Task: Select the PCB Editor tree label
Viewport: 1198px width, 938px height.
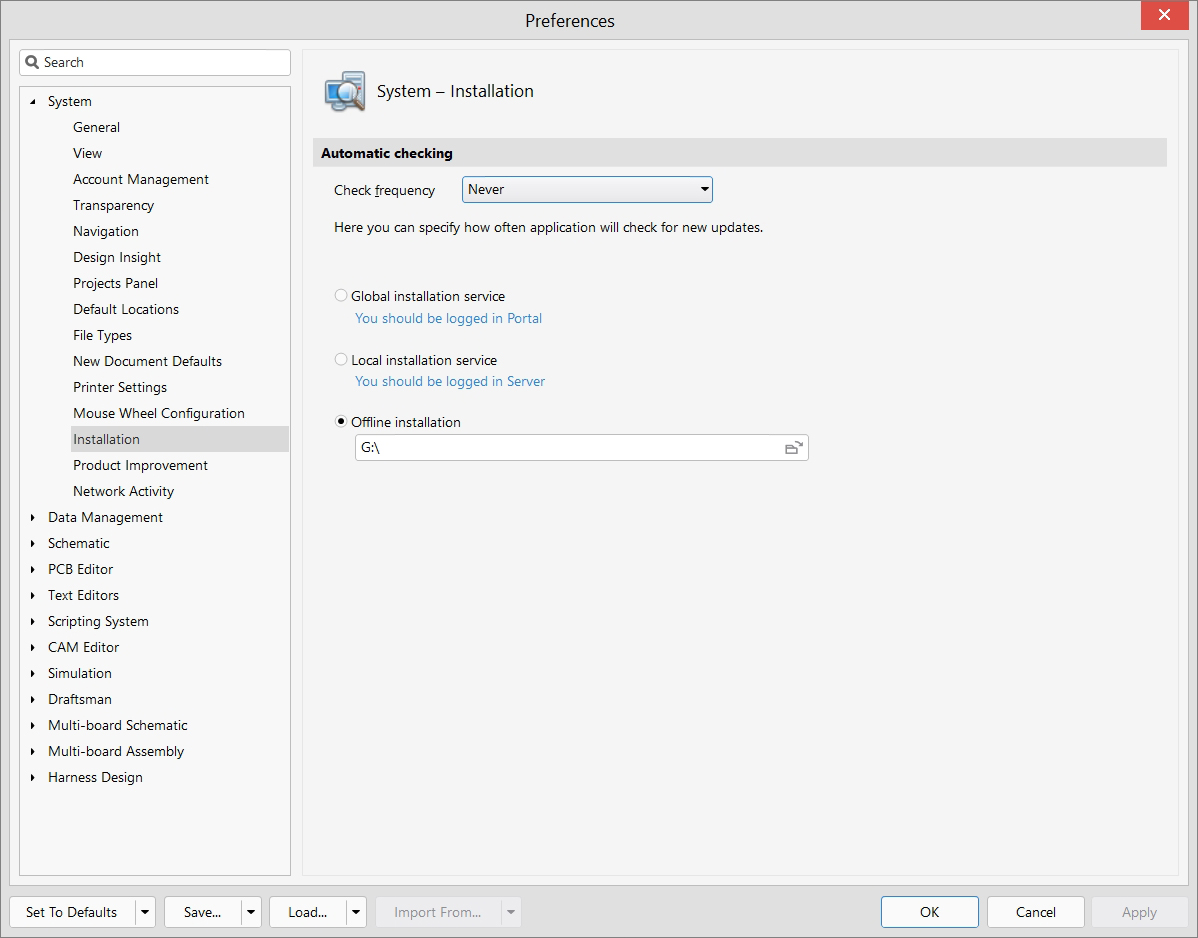Action: 80,569
